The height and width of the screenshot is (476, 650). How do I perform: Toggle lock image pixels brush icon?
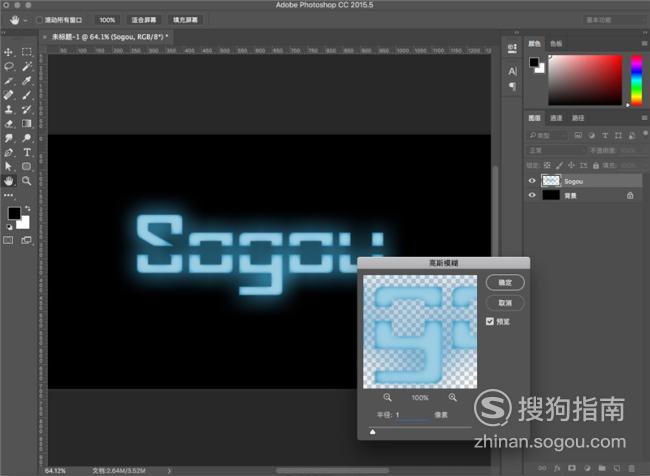point(559,165)
